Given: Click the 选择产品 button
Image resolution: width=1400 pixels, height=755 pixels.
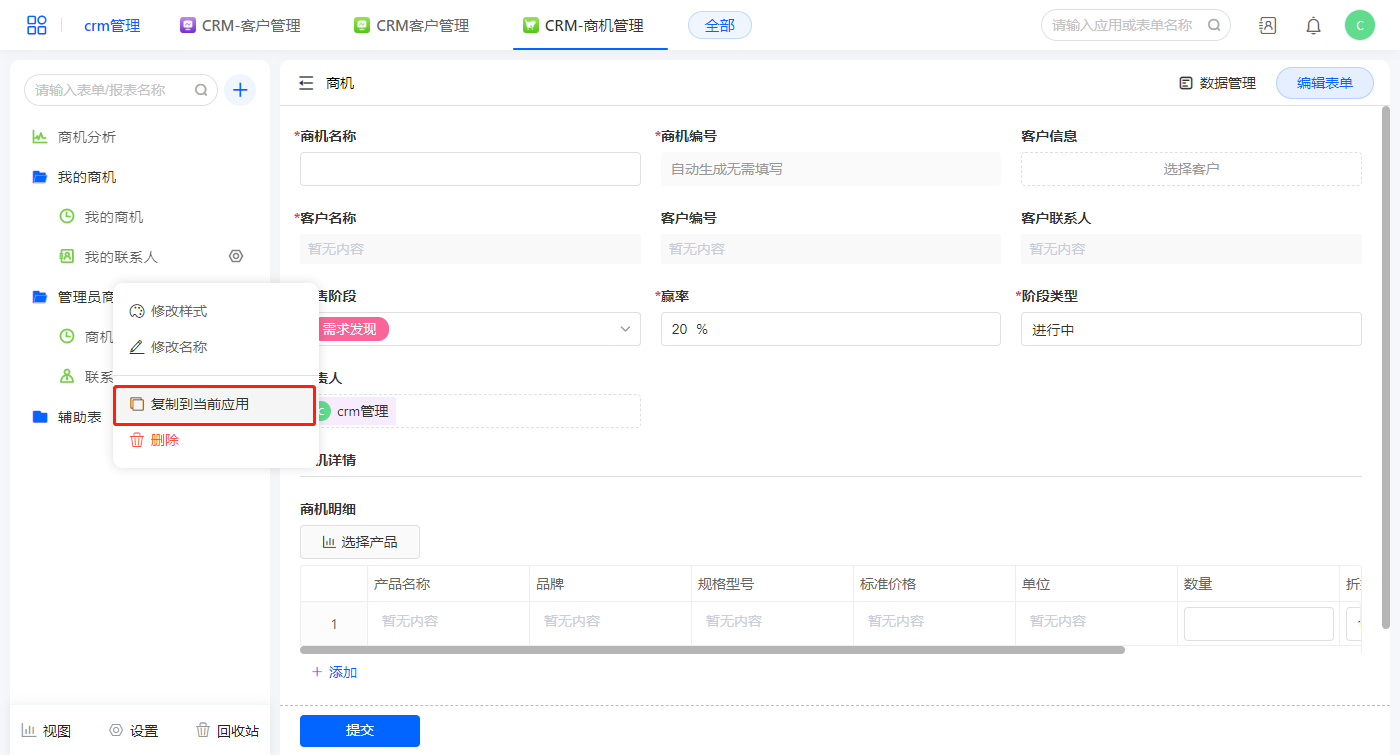Looking at the screenshot, I should [359, 542].
